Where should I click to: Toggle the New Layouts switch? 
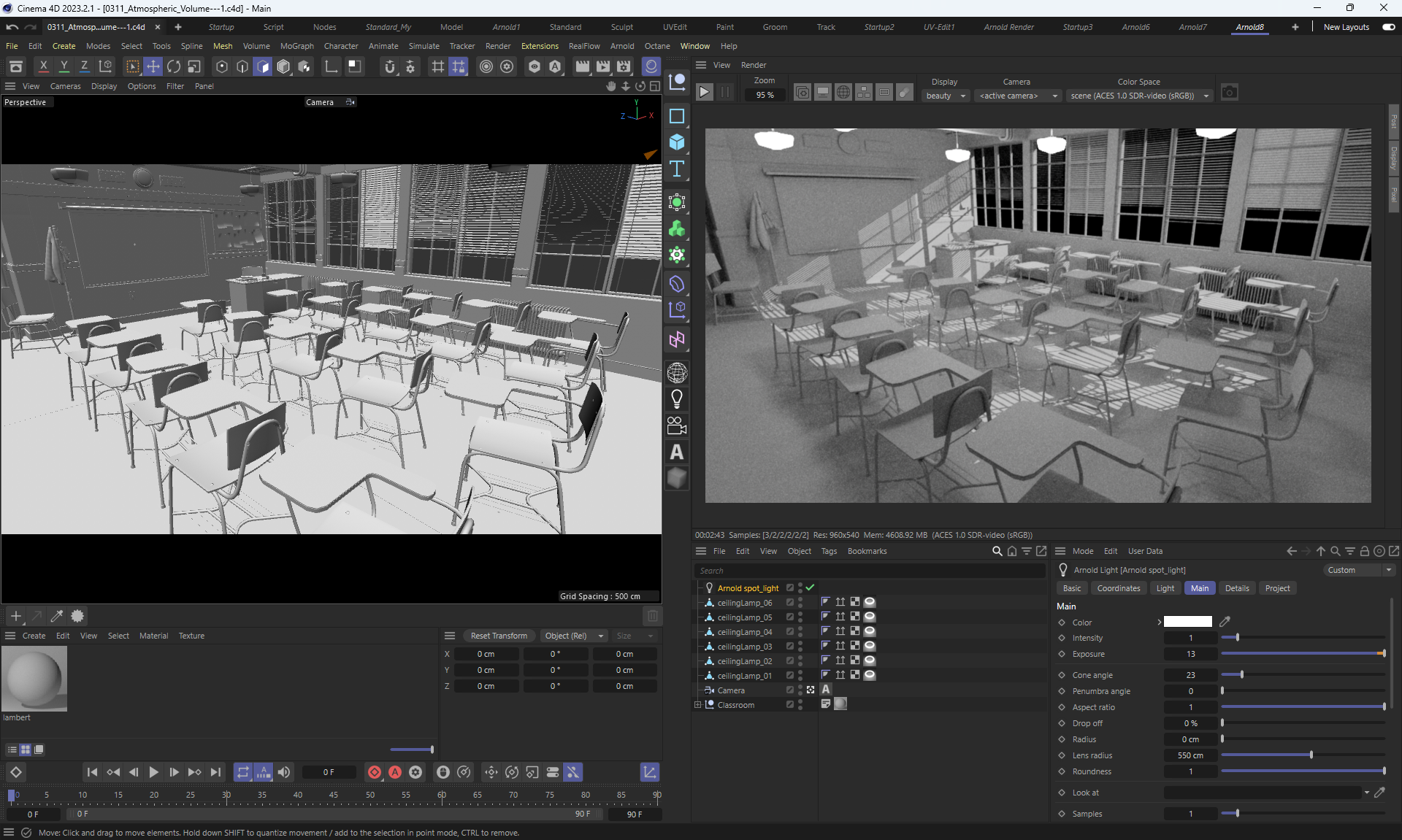(x=1388, y=27)
